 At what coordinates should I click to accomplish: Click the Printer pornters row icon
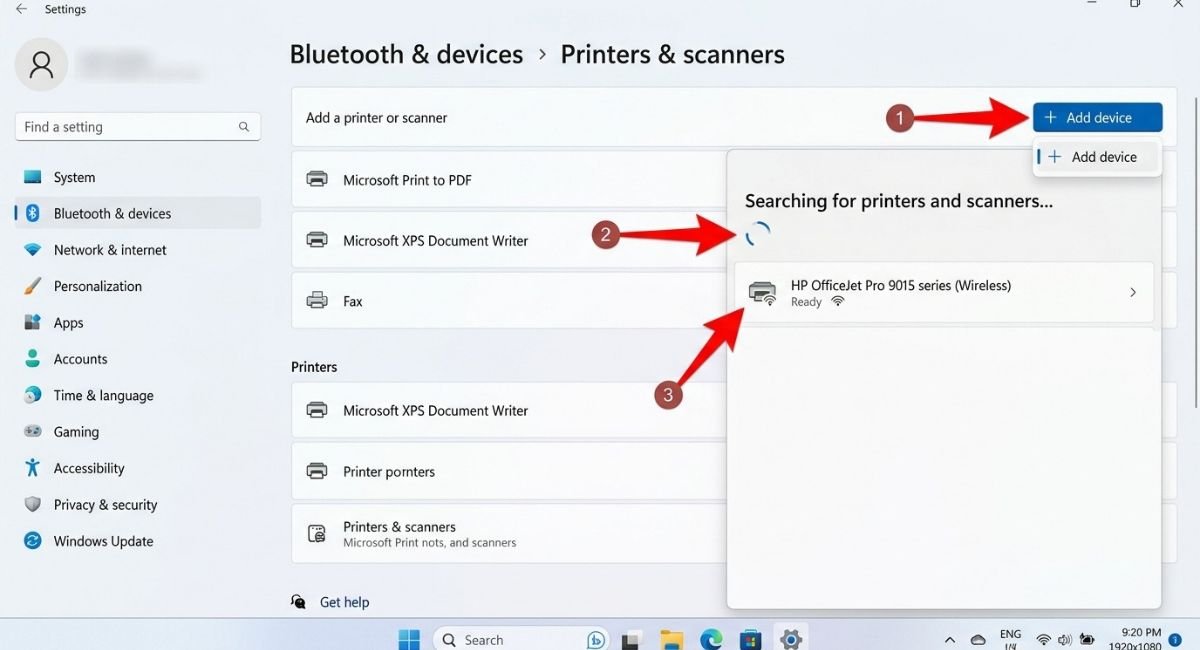(x=317, y=471)
